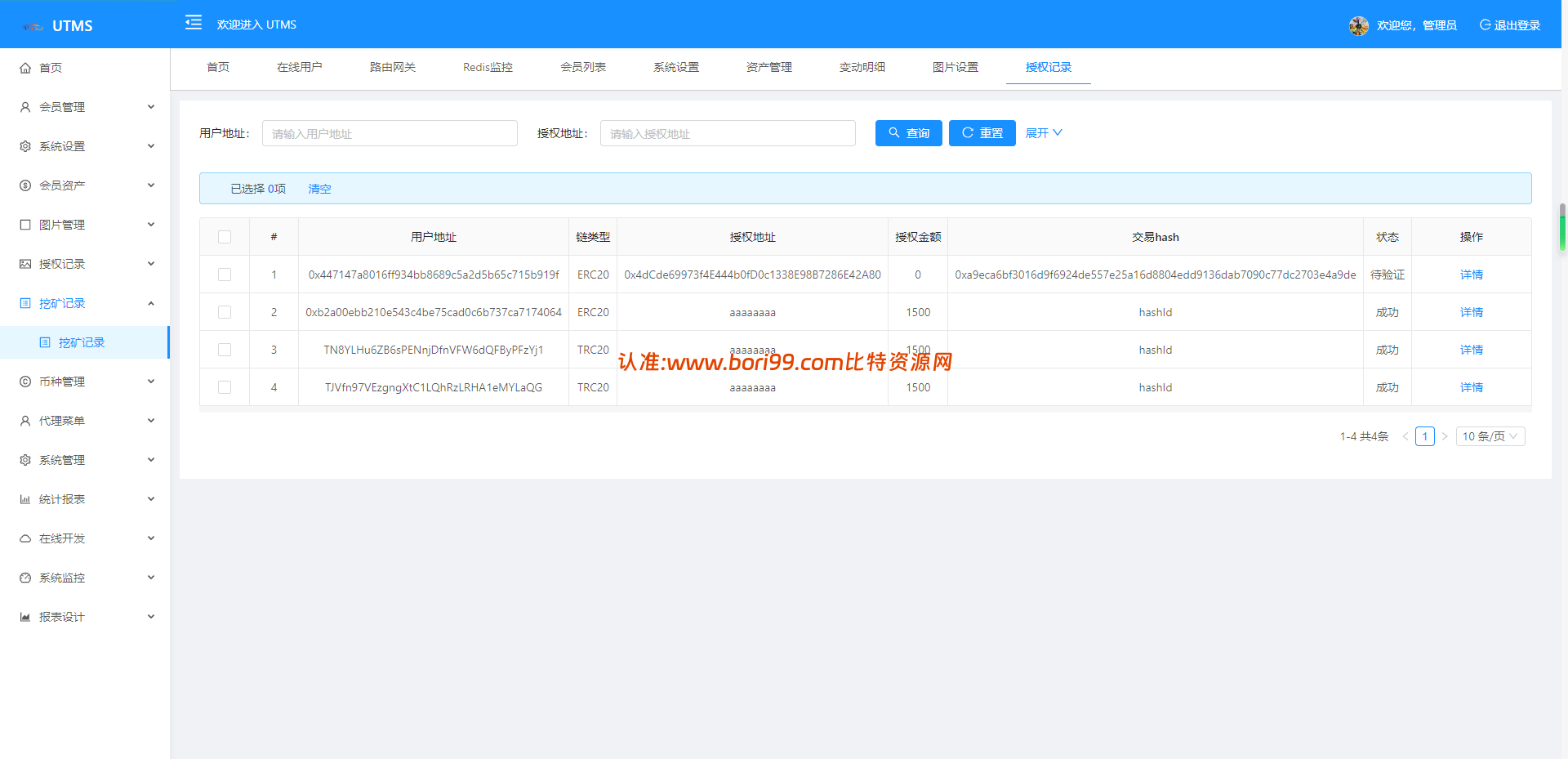Click the UTMS logo icon
Screen dimensions: 1568x759
(33, 26)
